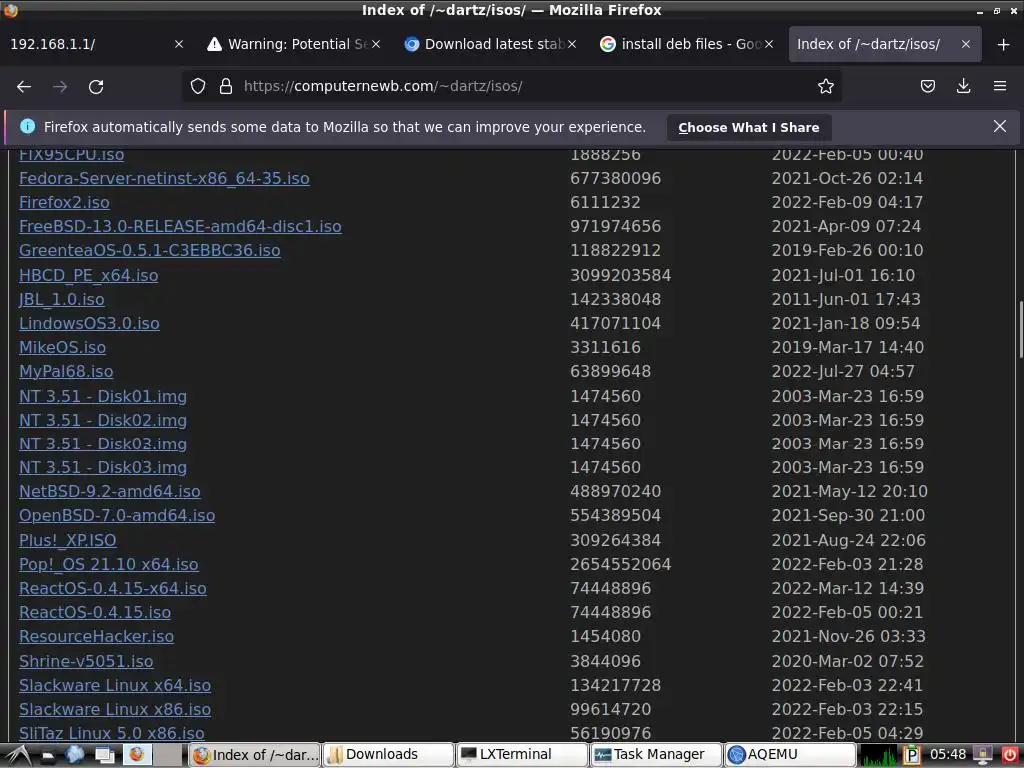The image size is (1024, 768).
Task: Open the Shrine-v5051.iso link
Action: (86, 662)
